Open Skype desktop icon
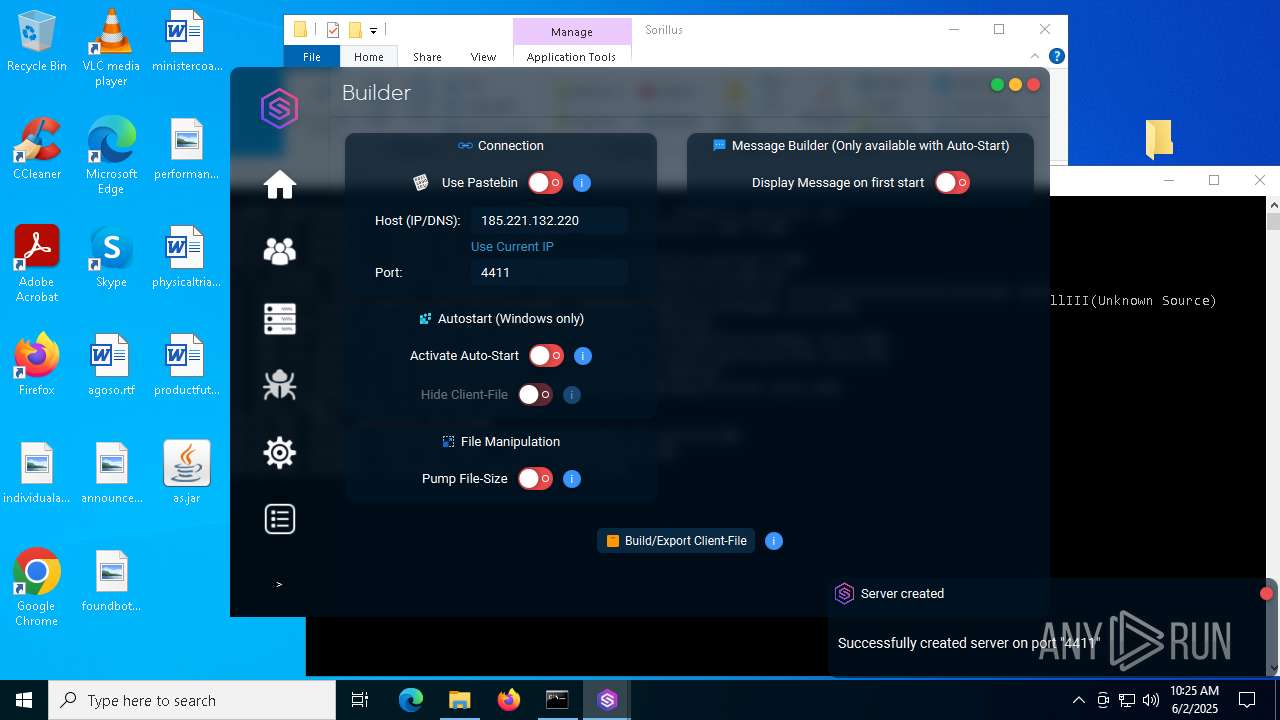This screenshot has width=1280, height=720. coord(111,257)
